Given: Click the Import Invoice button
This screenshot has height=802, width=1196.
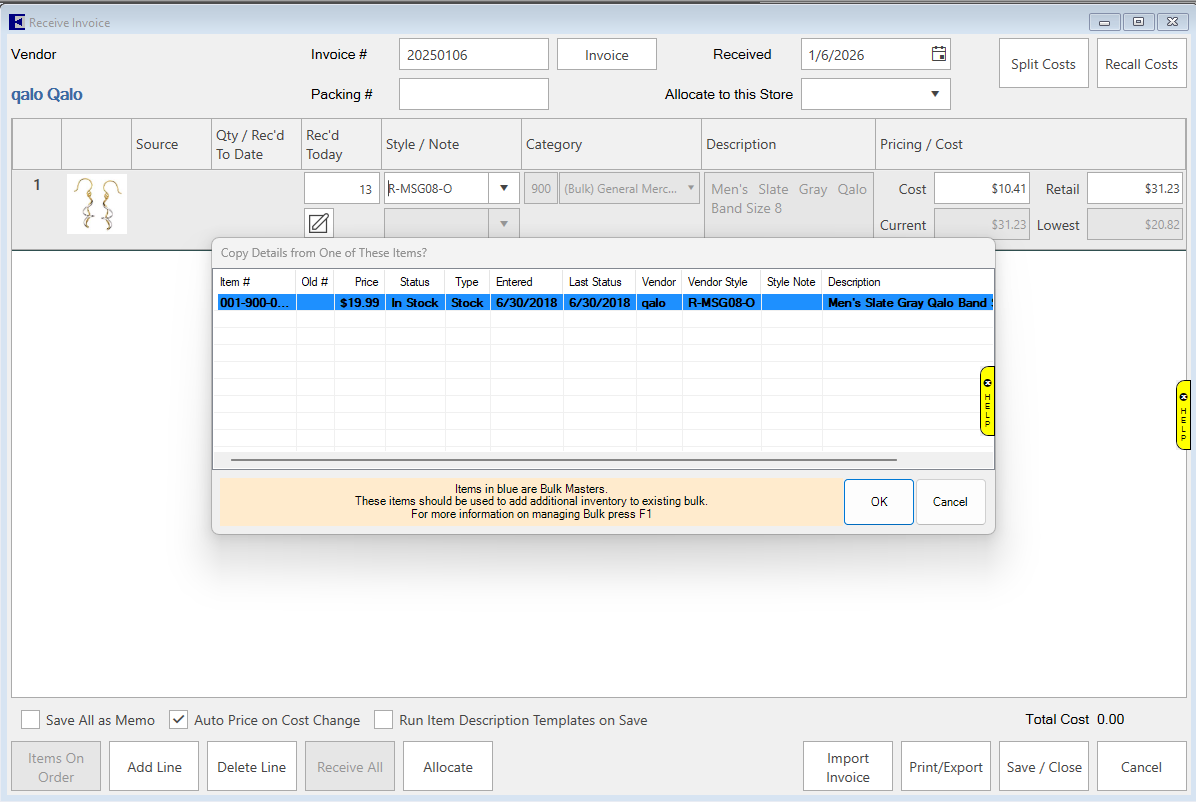Looking at the screenshot, I should pyautogui.click(x=847, y=767).
